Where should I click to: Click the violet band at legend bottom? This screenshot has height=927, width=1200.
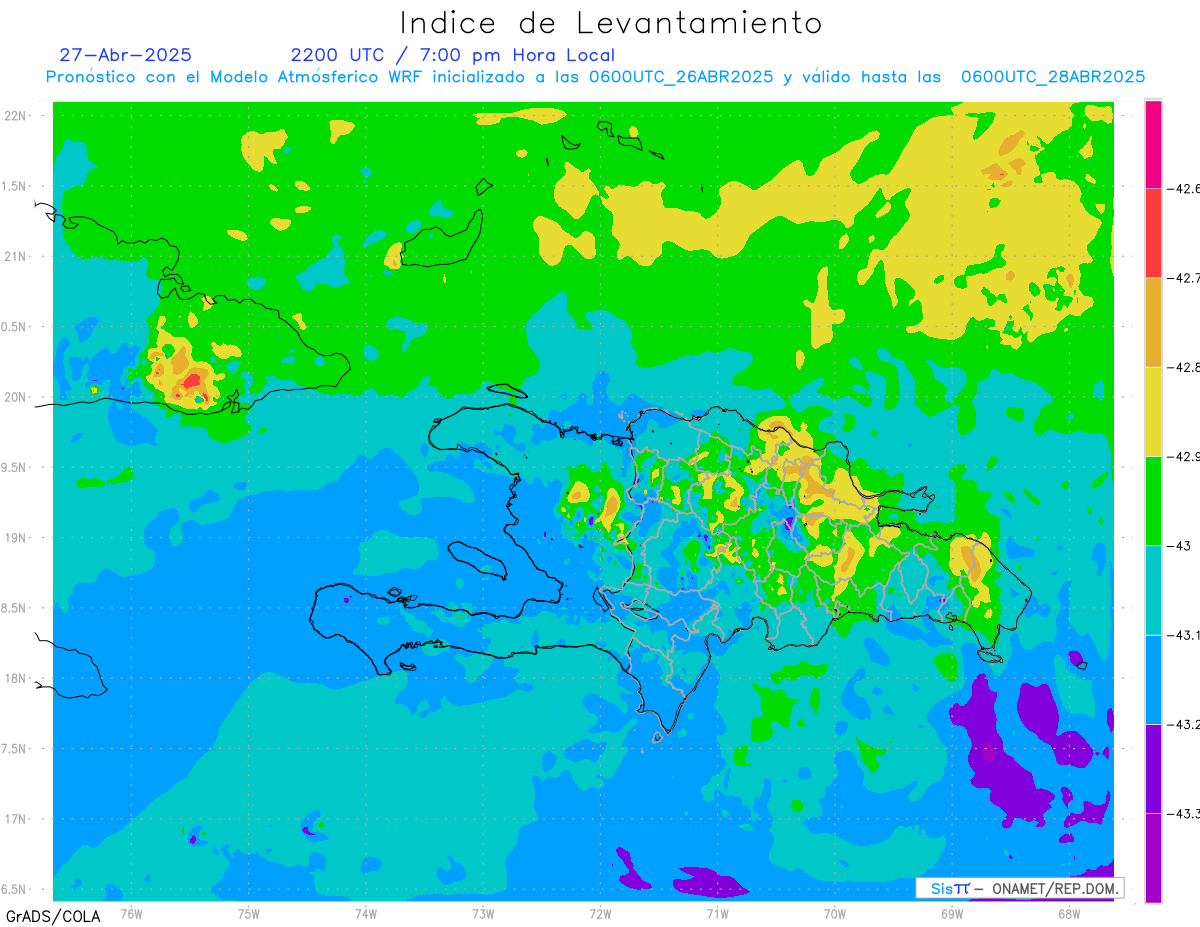click(1153, 857)
